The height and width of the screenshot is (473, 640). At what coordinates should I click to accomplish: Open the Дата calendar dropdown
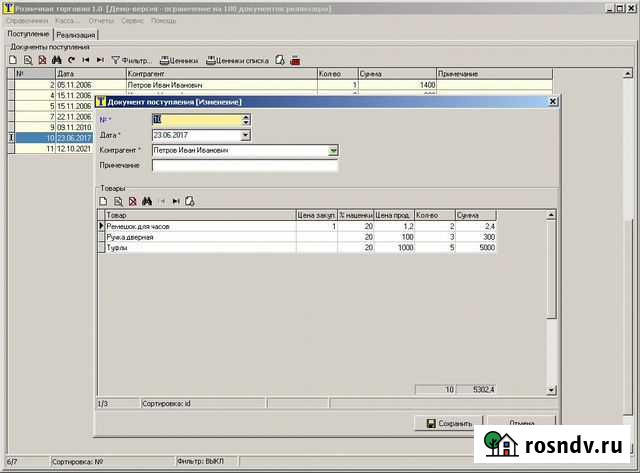pyautogui.click(x=245, y=135)
